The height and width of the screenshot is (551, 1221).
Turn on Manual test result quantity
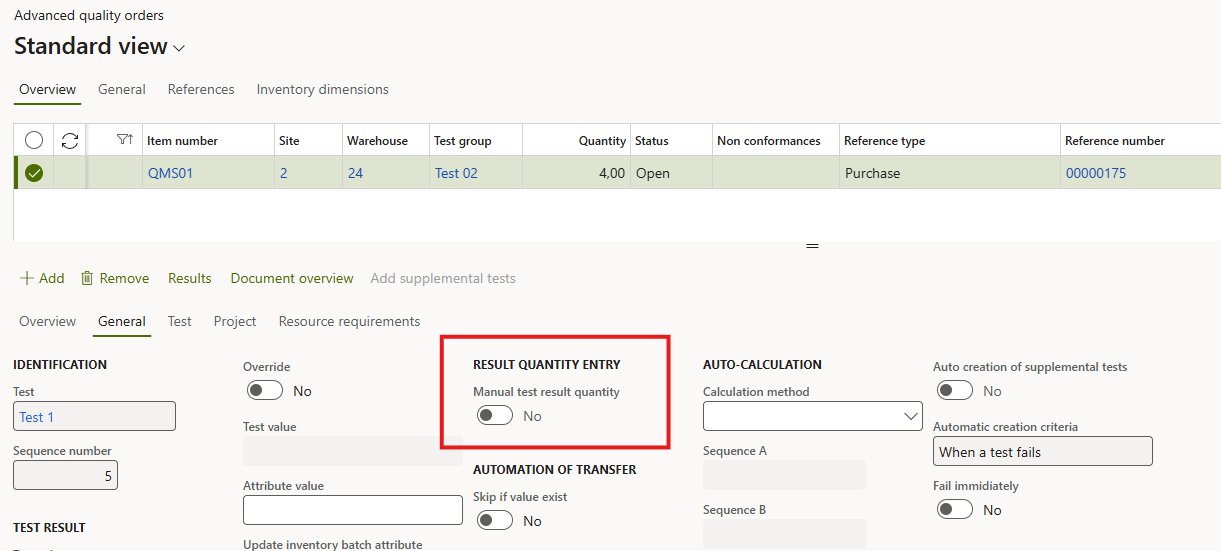click(x=495, y=416)
